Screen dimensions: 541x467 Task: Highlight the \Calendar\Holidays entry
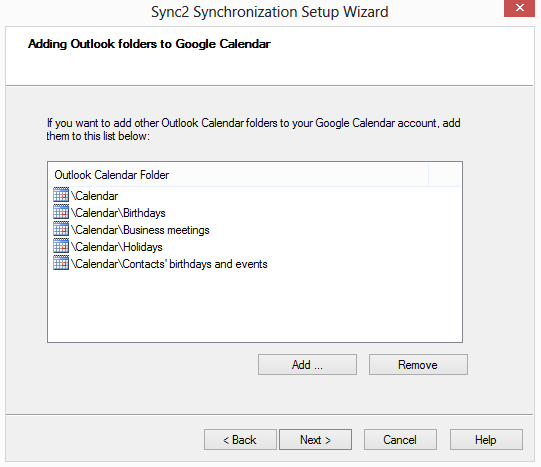tap(117, 247)
